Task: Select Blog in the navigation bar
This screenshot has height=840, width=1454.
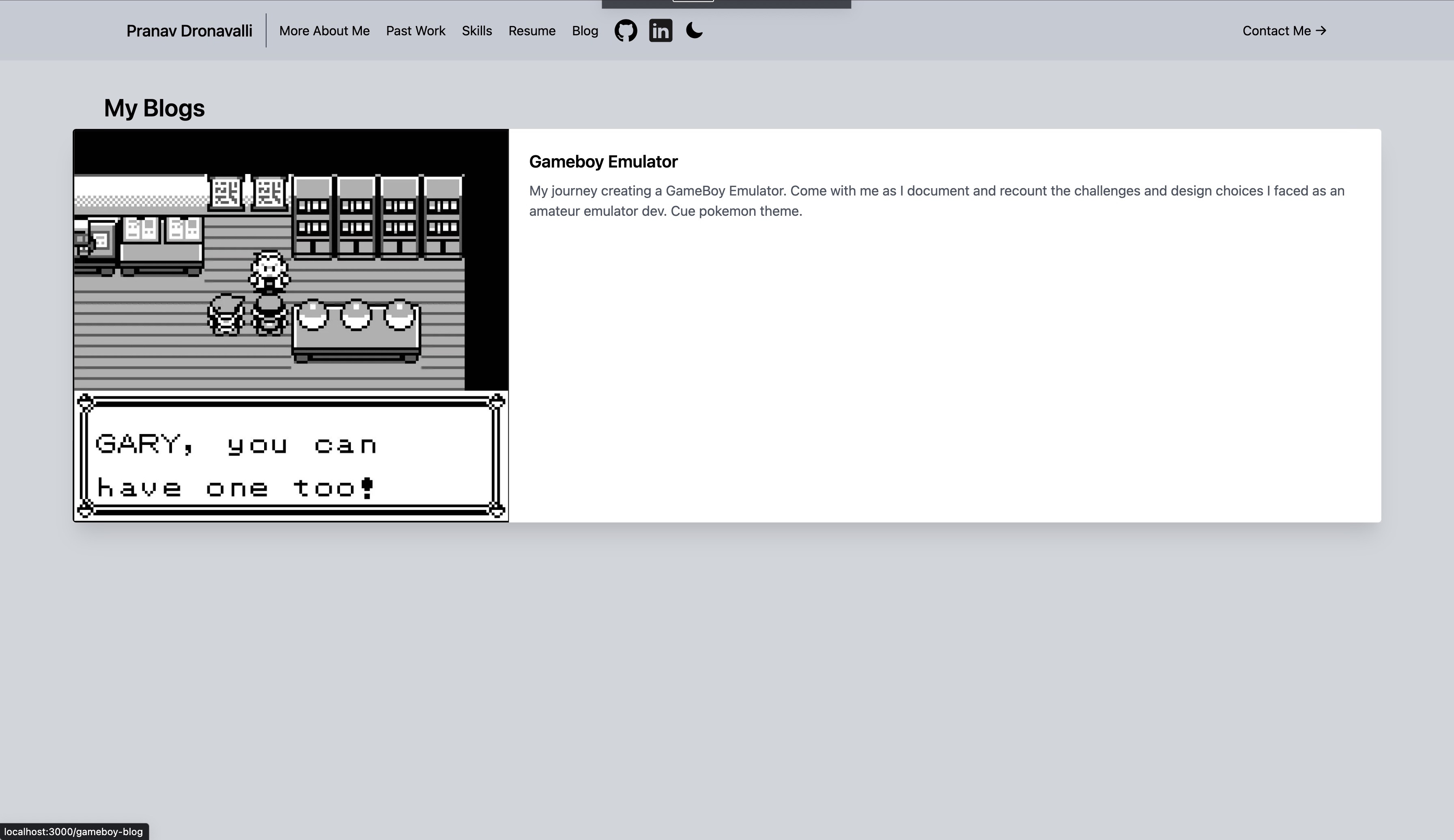Action: point(585,30)
